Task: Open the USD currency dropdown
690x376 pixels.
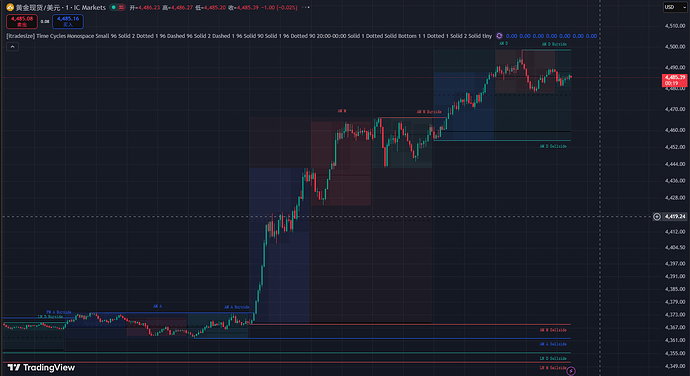Action: (675, 7)
